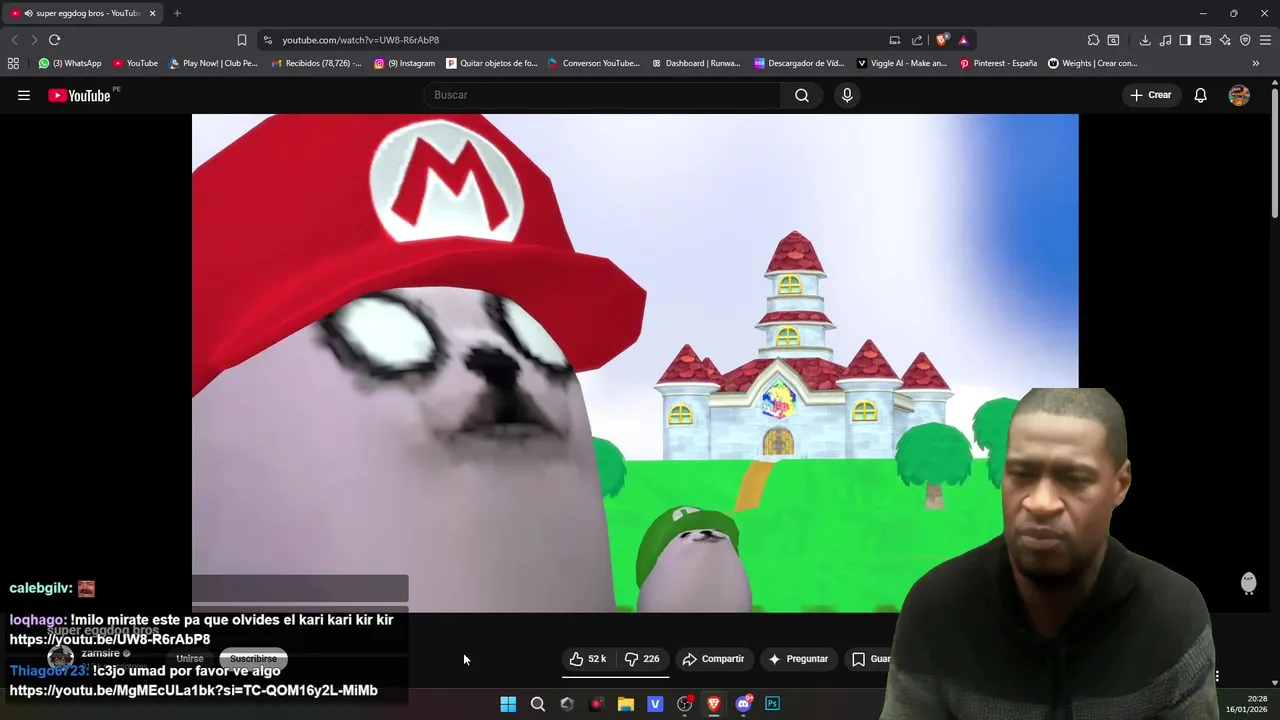Open the Weights Crear bookmark
Screen dimensions: 1280x720
tap(1092, 63)
